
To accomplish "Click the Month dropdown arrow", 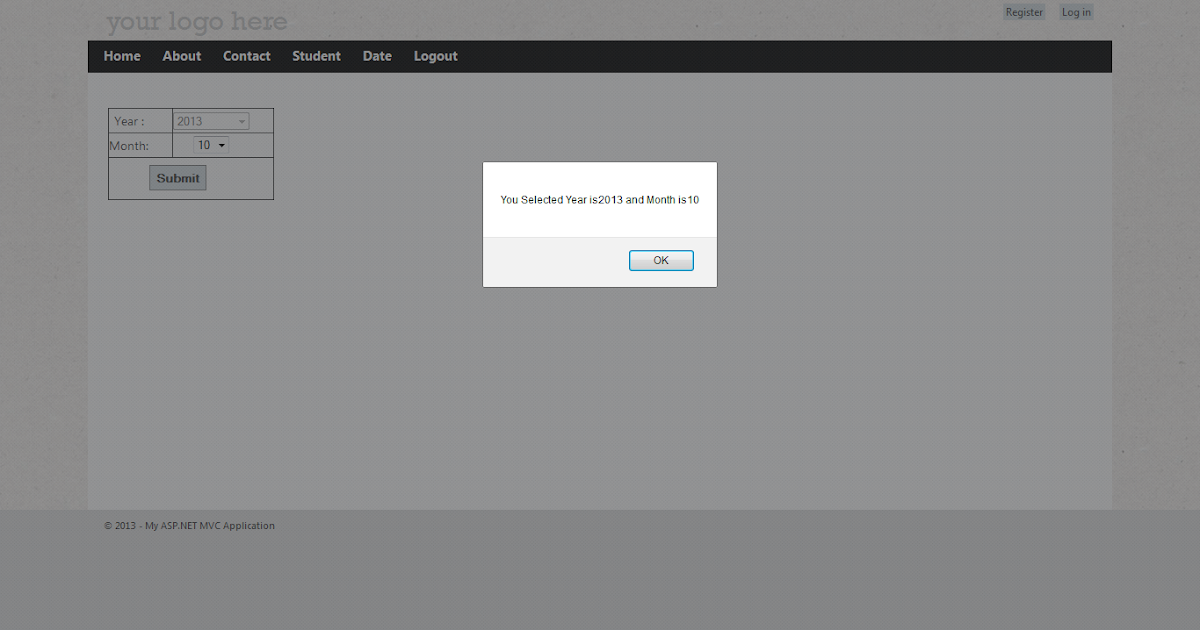I will coord(221,144).
